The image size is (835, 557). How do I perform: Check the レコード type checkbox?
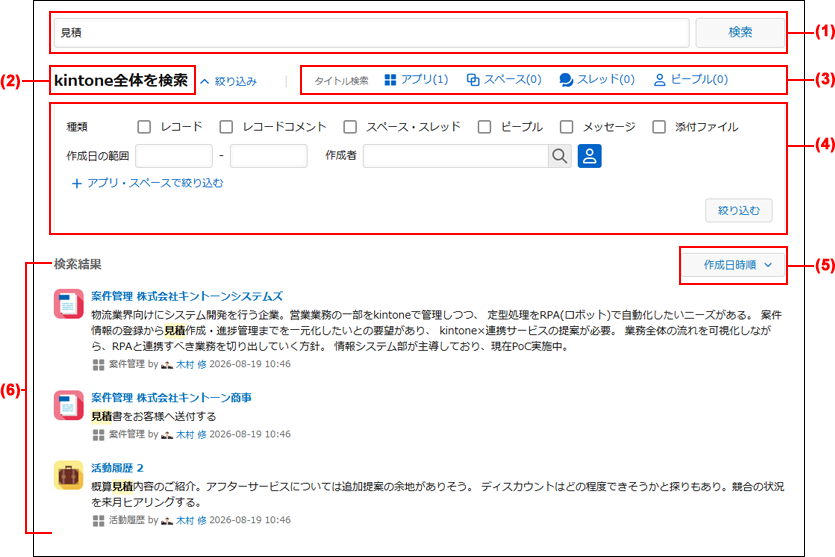pyautogui.click(x=144, y=127)
